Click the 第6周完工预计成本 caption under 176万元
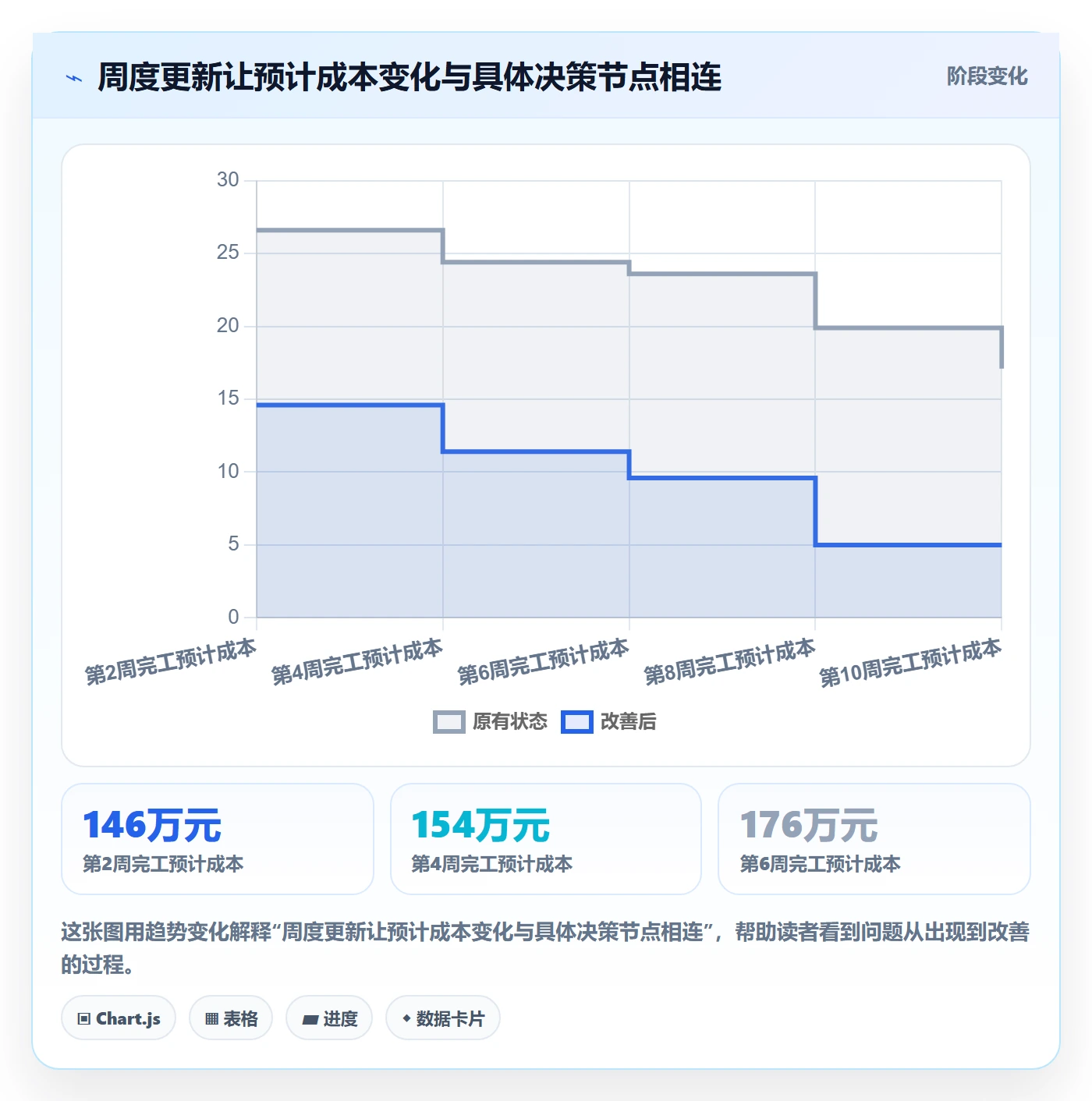Image resolution: width=1092 pixels, height=1101 pixels. coord(821,864)
